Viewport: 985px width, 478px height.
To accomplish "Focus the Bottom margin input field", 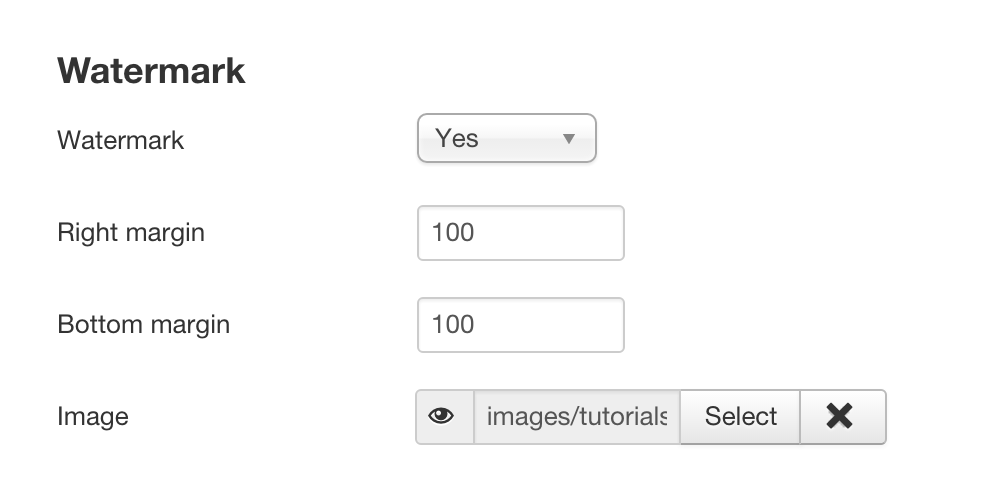I will [x=521, y=325].
